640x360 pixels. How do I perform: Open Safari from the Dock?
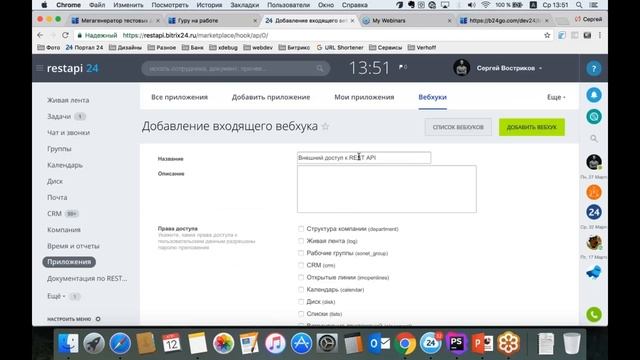pyautogui.click(x=120, y=343)
